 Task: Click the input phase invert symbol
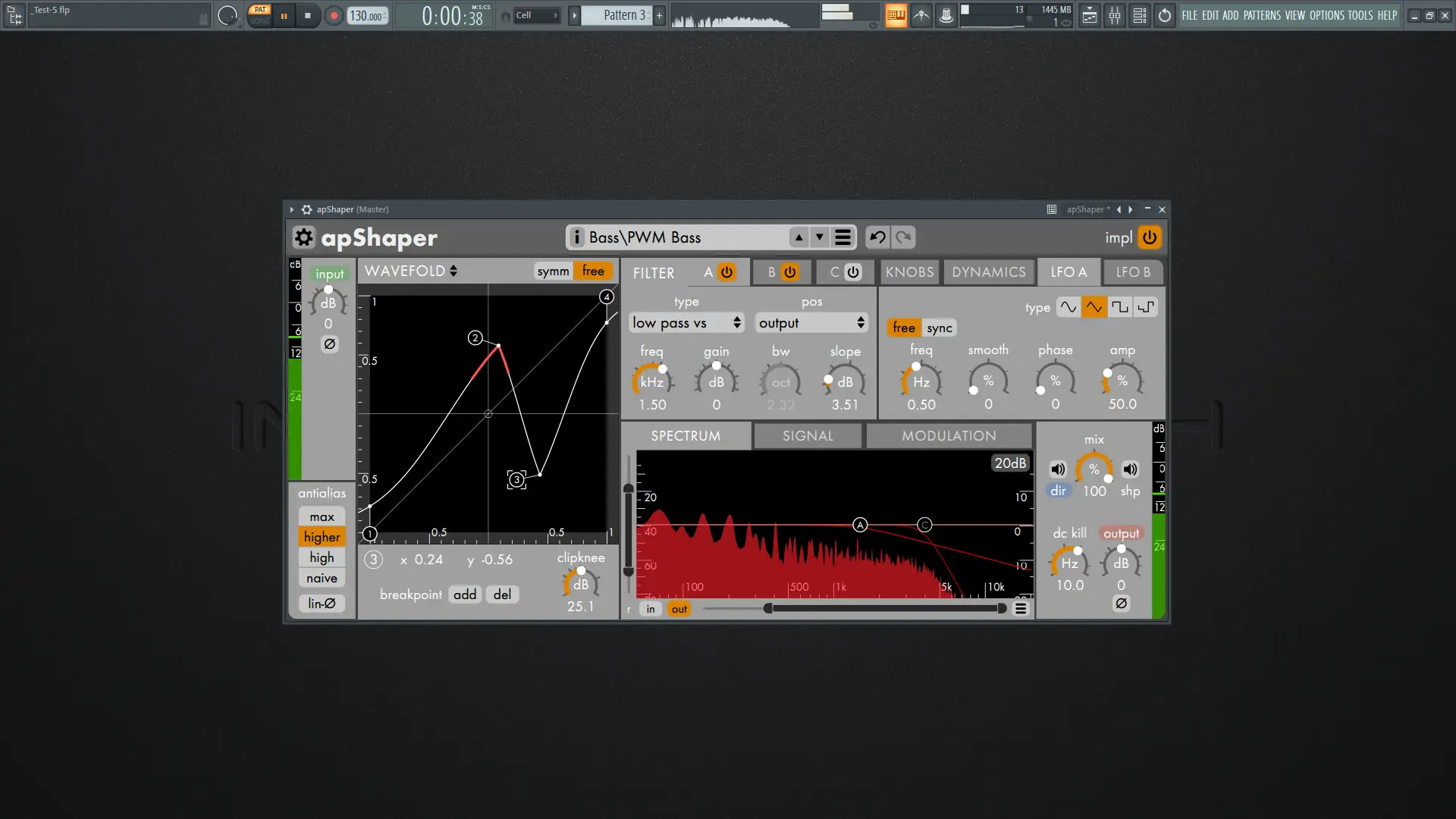pyautogui.click(x=329, y=344)
